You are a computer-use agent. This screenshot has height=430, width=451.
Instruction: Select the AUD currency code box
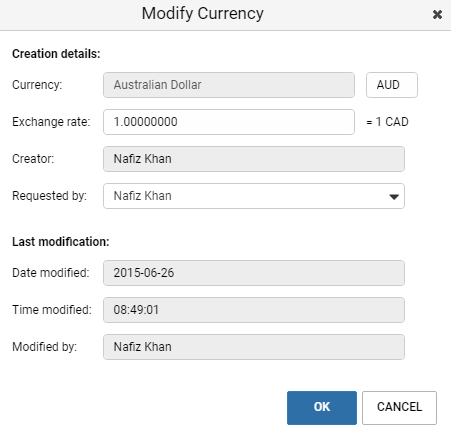tap(392, 85)
